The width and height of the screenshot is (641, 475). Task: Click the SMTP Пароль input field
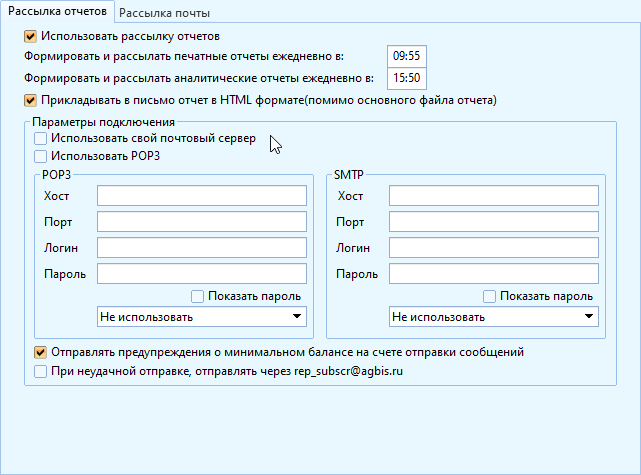pos(493,274)
